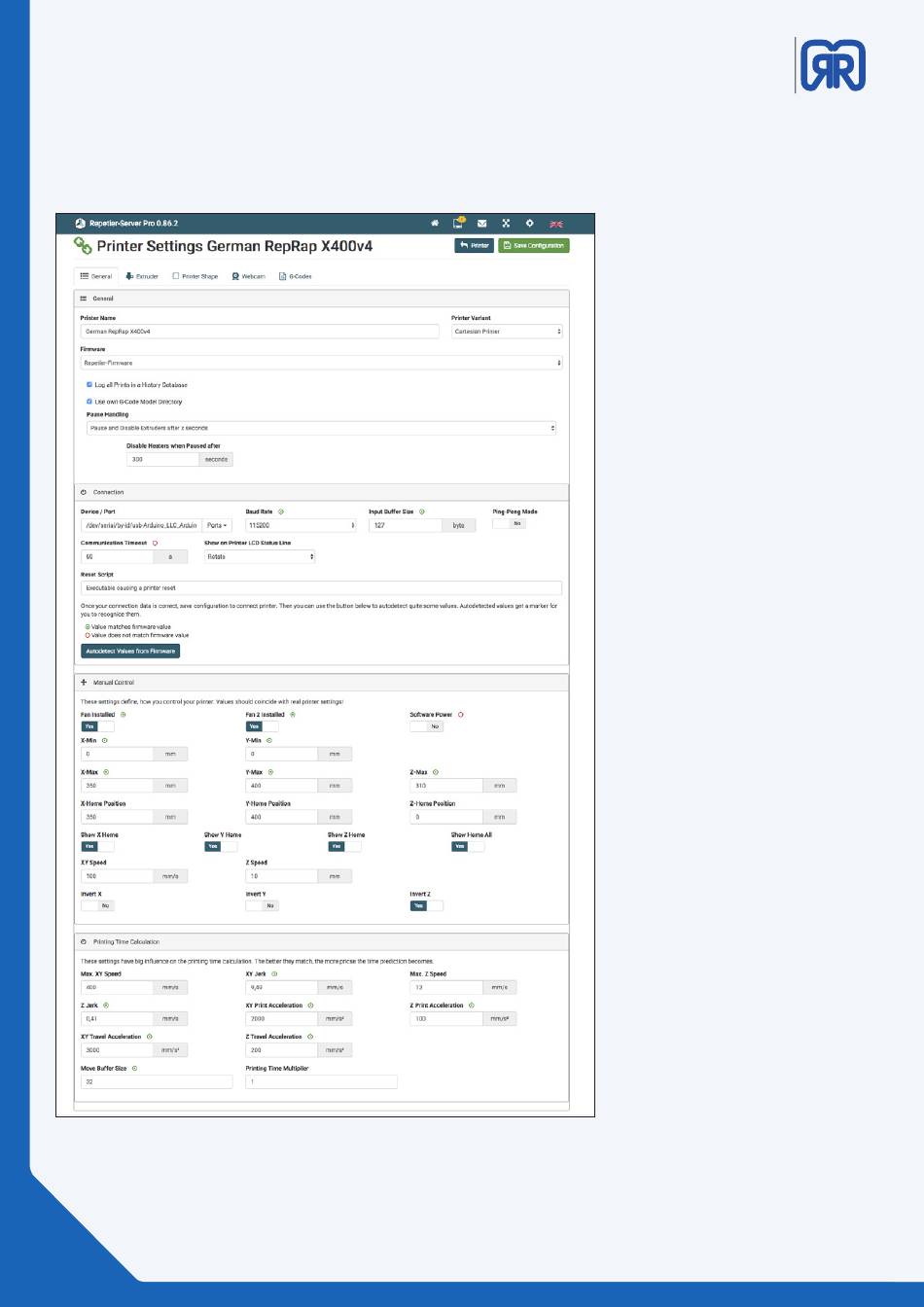Screen dimensions: 924x1307
Task: Toggle the Show Y Home switch
Action: click(221, 846)
